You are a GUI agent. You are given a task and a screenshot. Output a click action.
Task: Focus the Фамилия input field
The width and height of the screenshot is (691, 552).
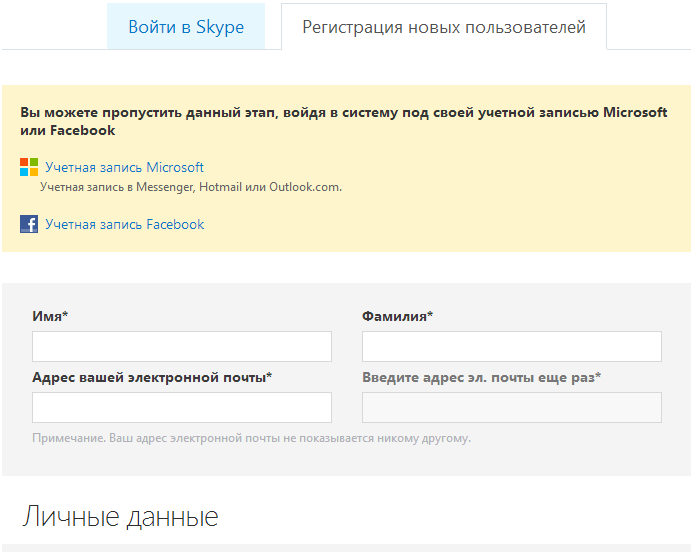point(512,346)
